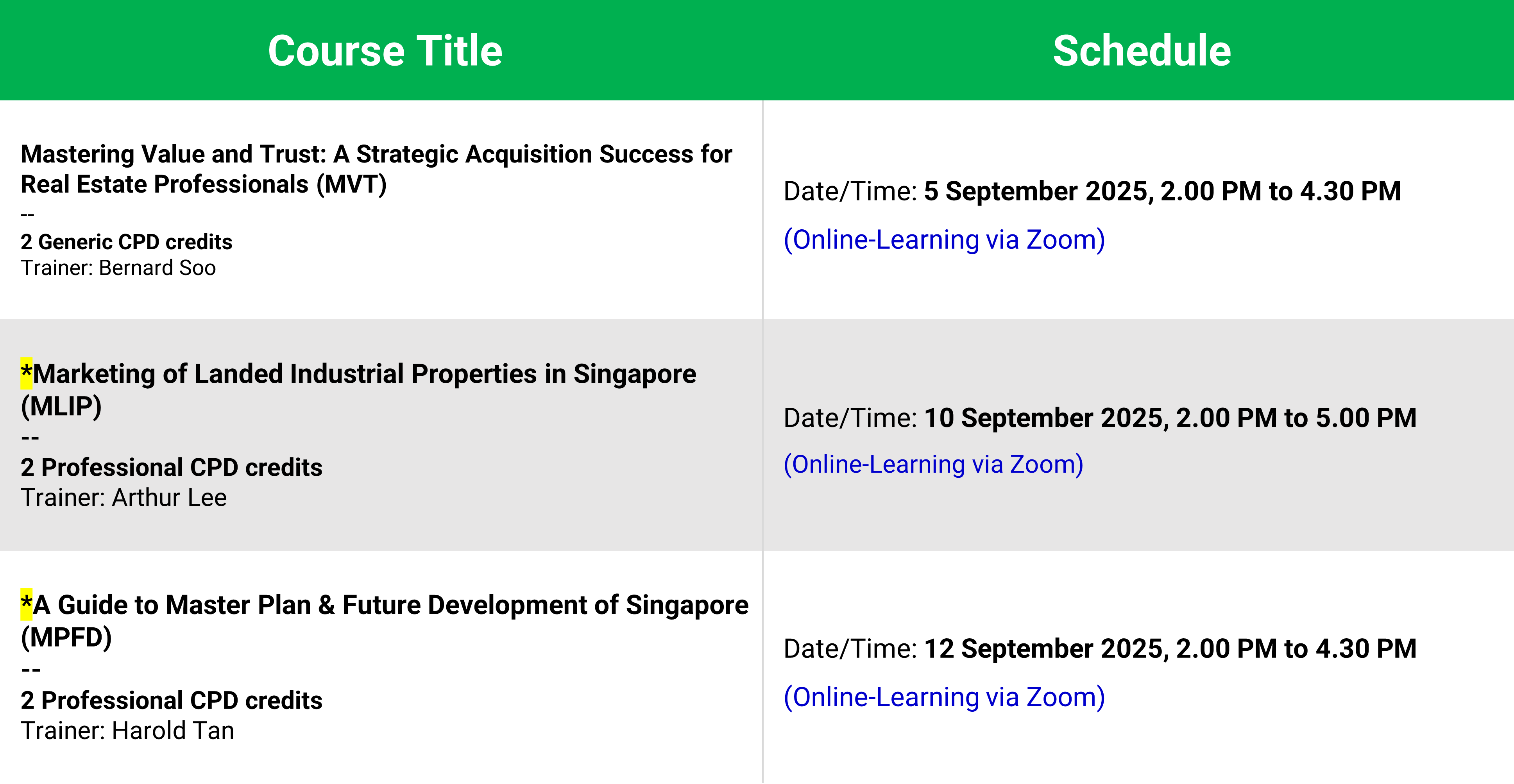Viewport: 1514px width, 784px height.
Task: Click Trainer: Harold Tan text
Action: tap(127, 731)
